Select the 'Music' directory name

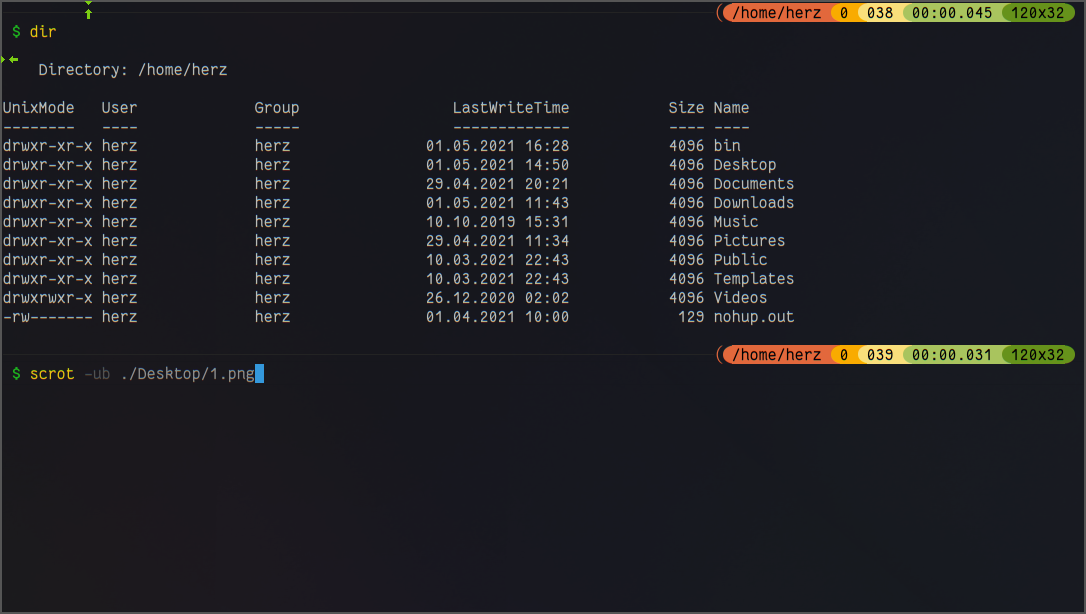click(x=736, y=222)
